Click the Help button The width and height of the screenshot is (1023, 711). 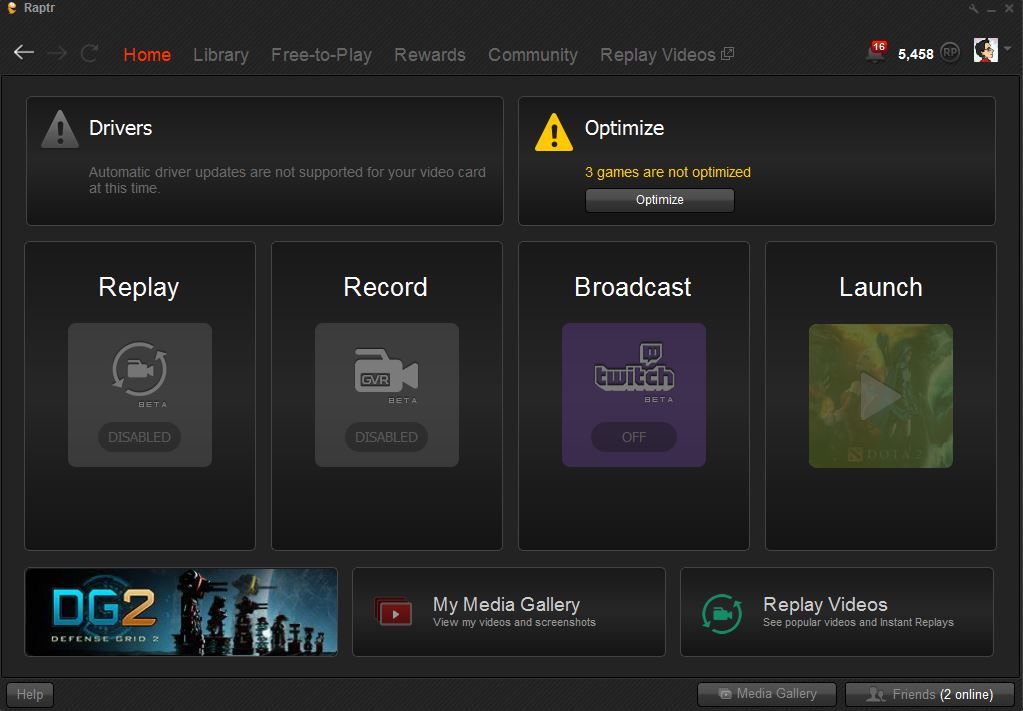pyautogui.click(x=30, y=695)
